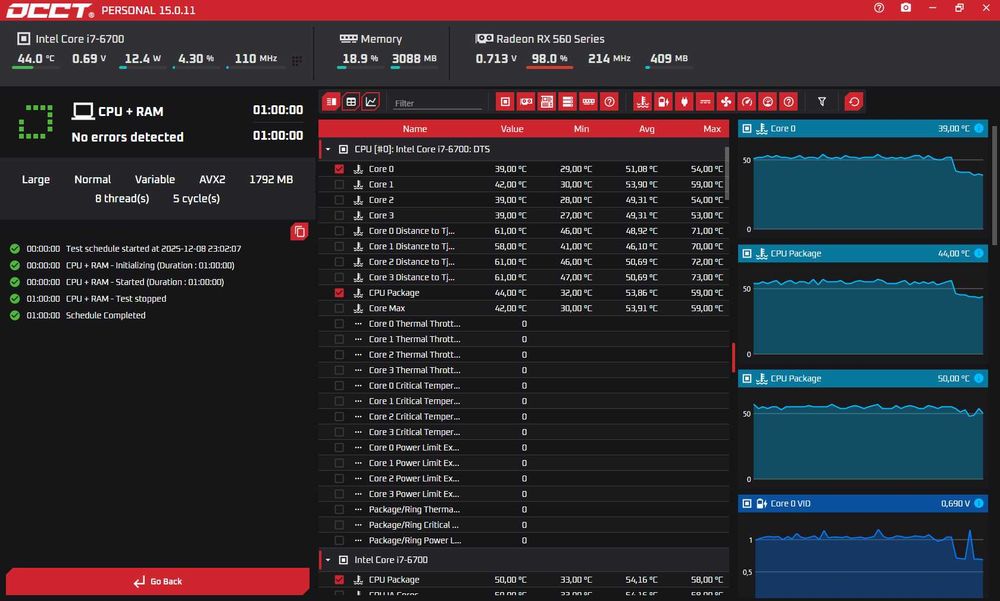1000x601 pixels.
Task: Open the Intel Core i7-6700 summary header
Action: 71,39
